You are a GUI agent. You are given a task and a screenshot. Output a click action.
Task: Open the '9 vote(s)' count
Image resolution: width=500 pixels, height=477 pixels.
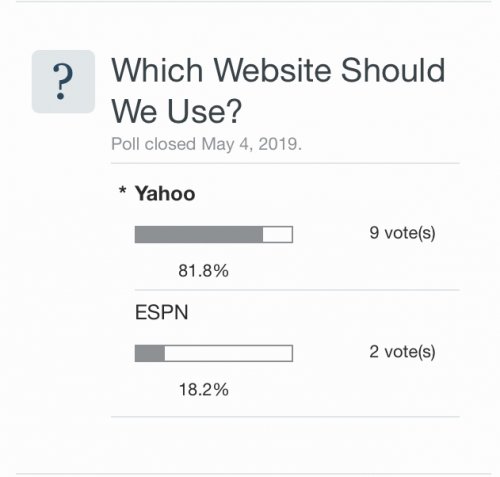pyautogui.click(x=402, y=233)
